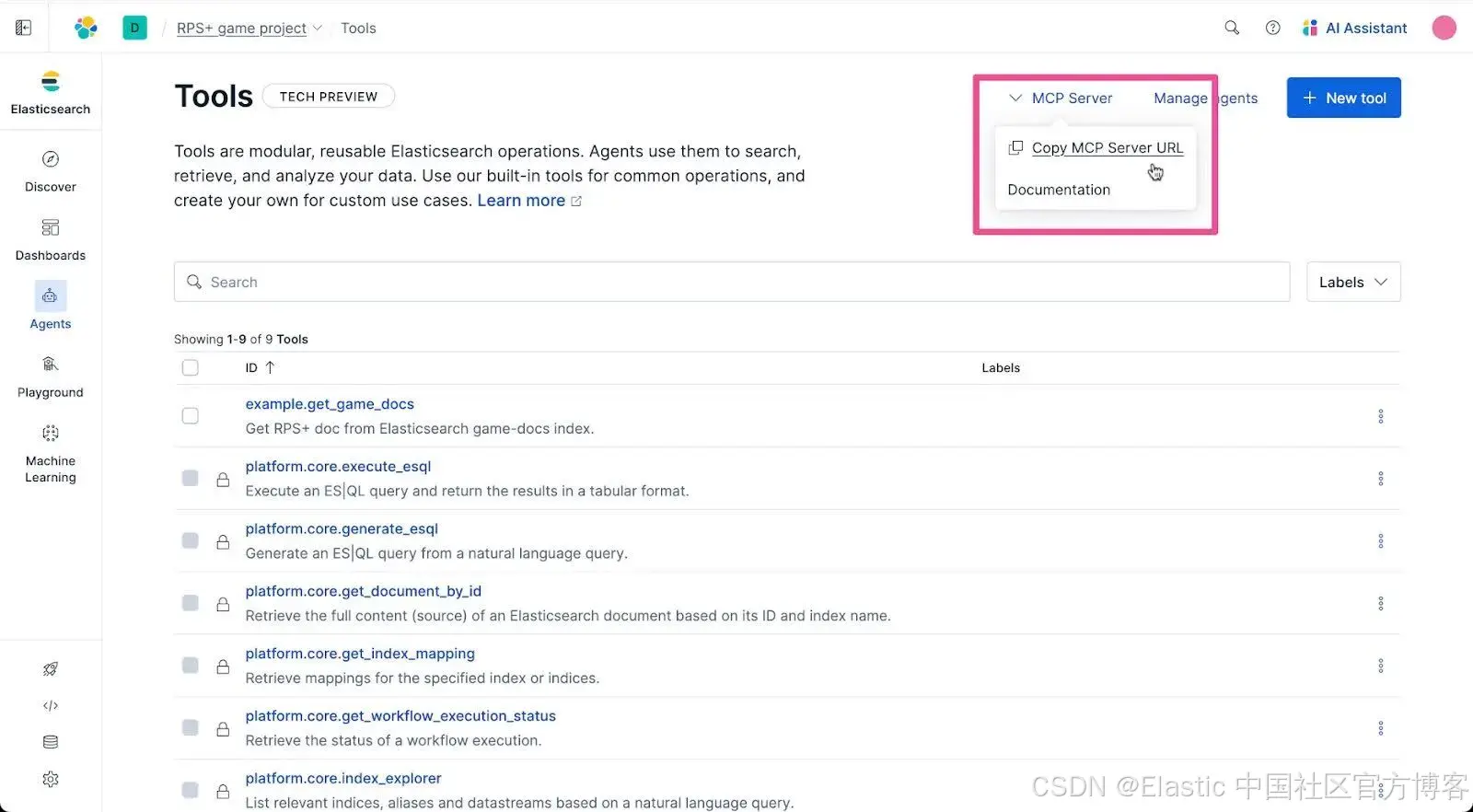1473x812 pixels.
Task: Sort the table by ID column
Action: [260, 367]
